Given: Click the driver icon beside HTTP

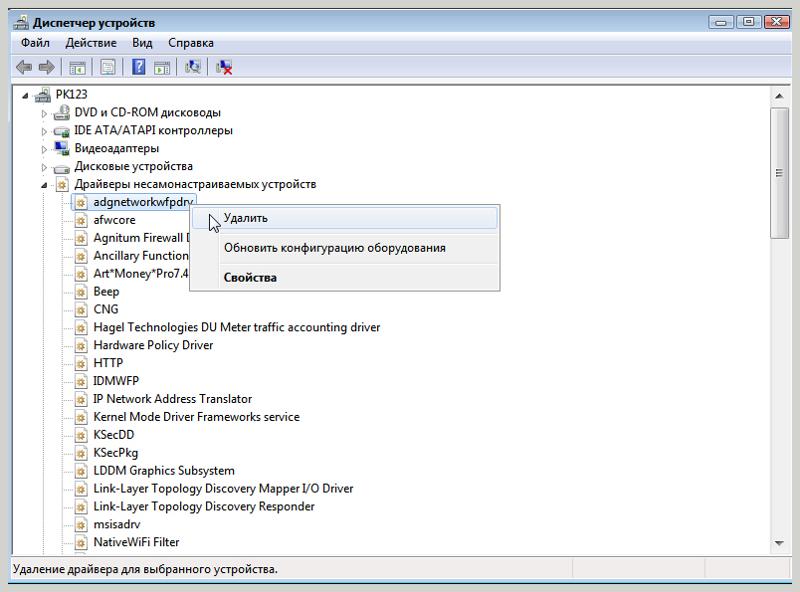Looking at the screenshot, I should (x=81, y=363).
